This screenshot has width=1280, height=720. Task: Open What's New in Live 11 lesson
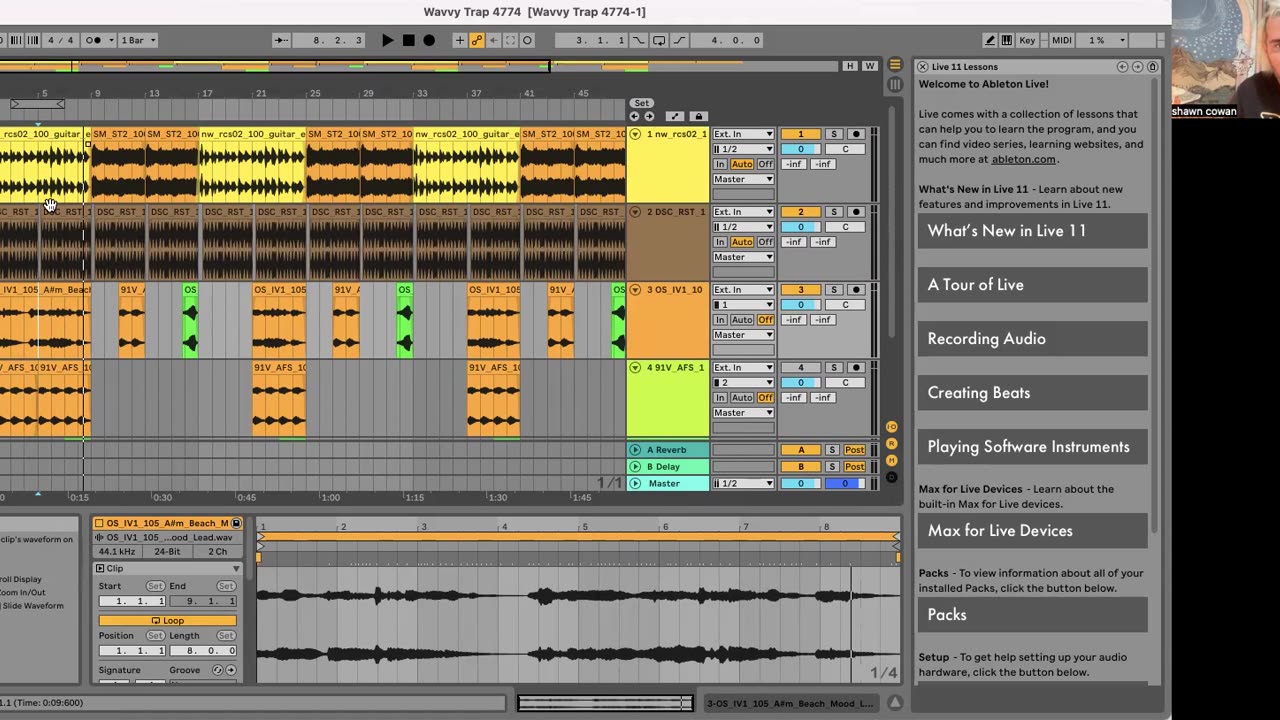[1032, 231]
